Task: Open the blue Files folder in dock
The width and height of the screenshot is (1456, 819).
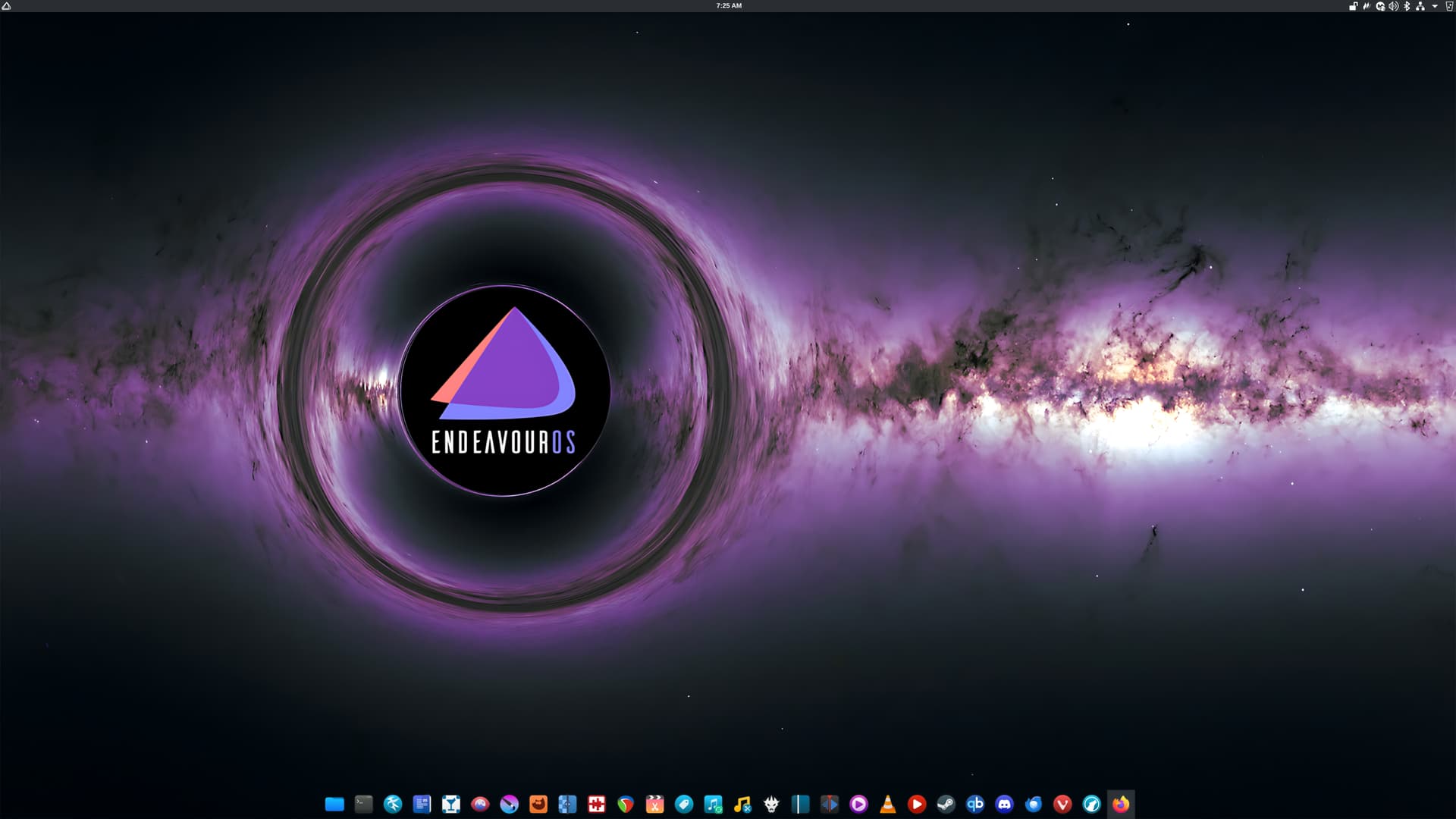Action: pyautogui.click(x=334, y=804)
